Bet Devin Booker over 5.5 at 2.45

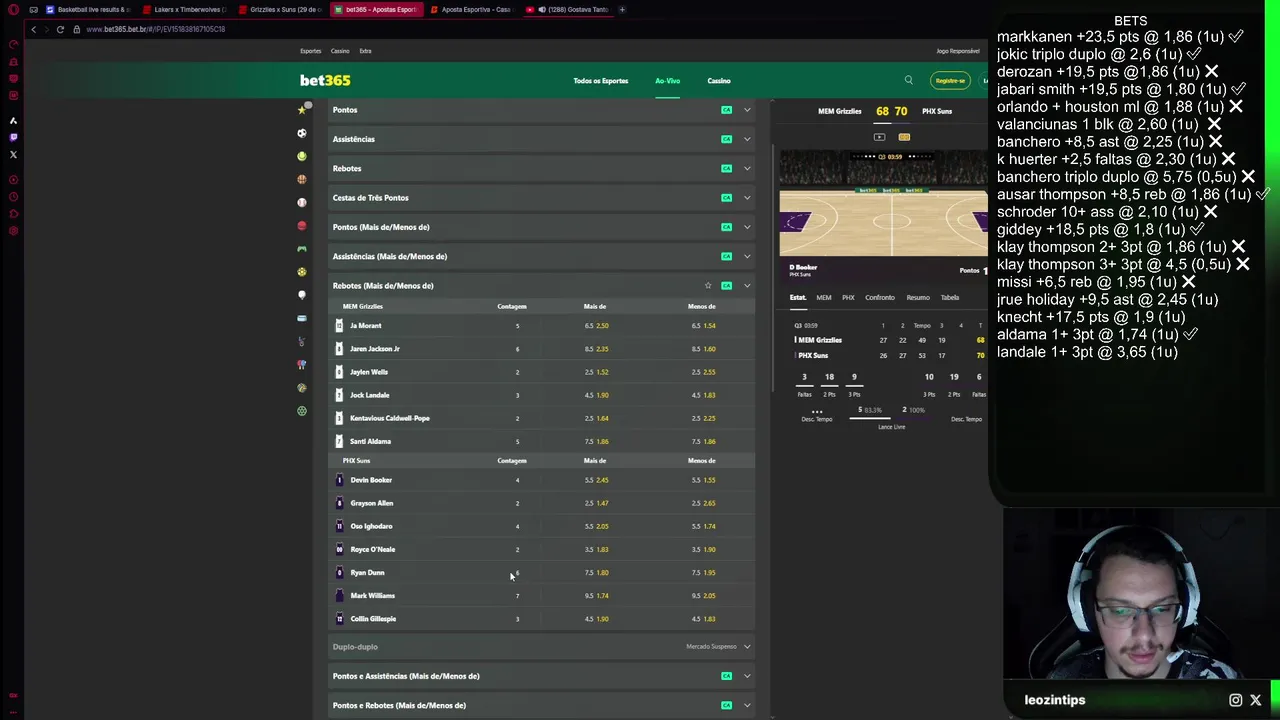(x=597, y=480)
